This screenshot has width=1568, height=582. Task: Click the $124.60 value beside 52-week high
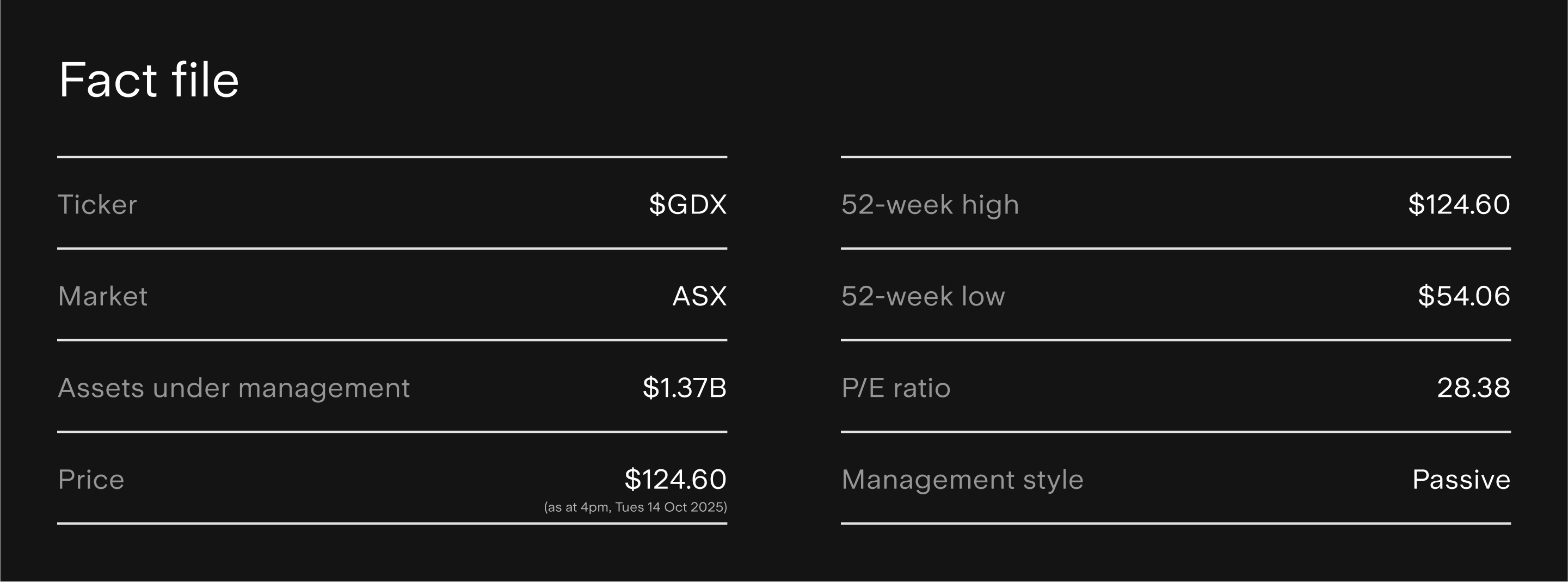pos(1459,205)
